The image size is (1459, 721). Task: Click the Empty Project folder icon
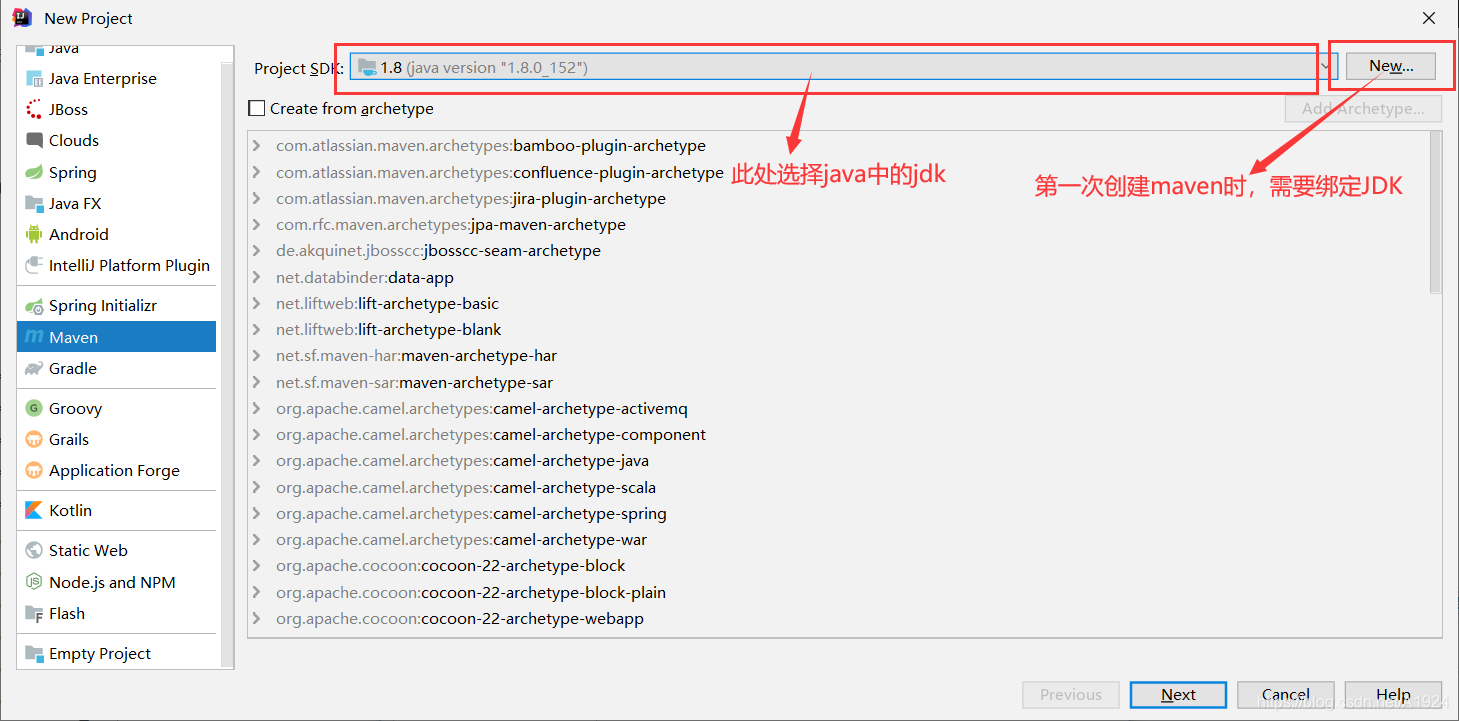tap(34, 653)
